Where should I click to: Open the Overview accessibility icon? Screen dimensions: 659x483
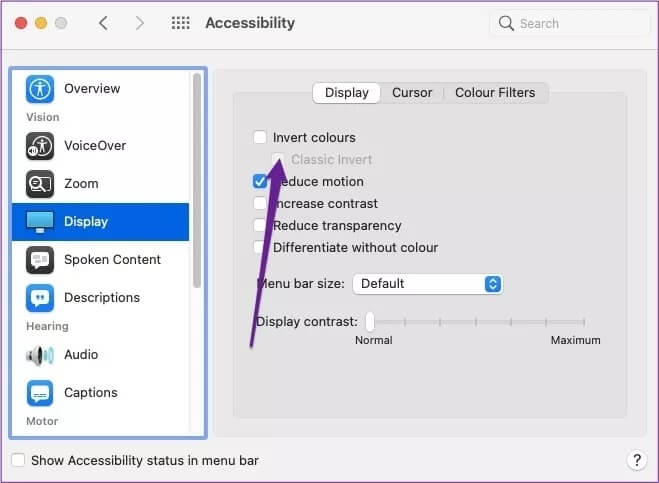(40, 89)
